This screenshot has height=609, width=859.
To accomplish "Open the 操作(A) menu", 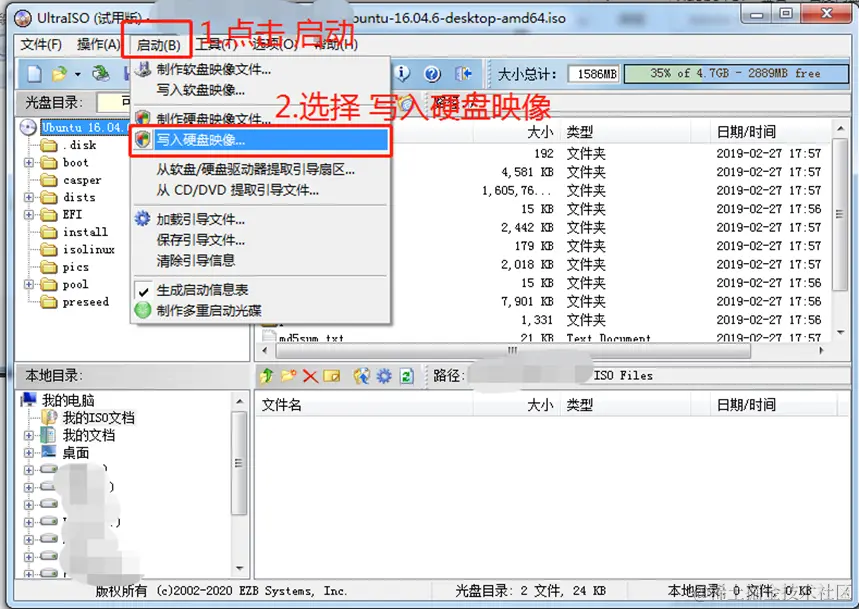I will pos(99,44).
